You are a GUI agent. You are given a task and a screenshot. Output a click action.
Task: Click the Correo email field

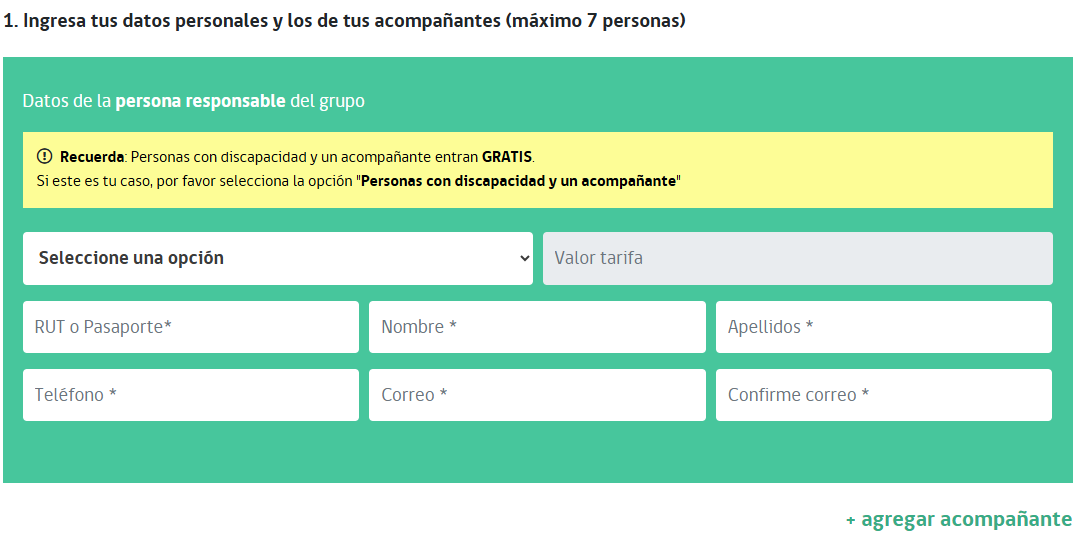click(x=537, y=395)
